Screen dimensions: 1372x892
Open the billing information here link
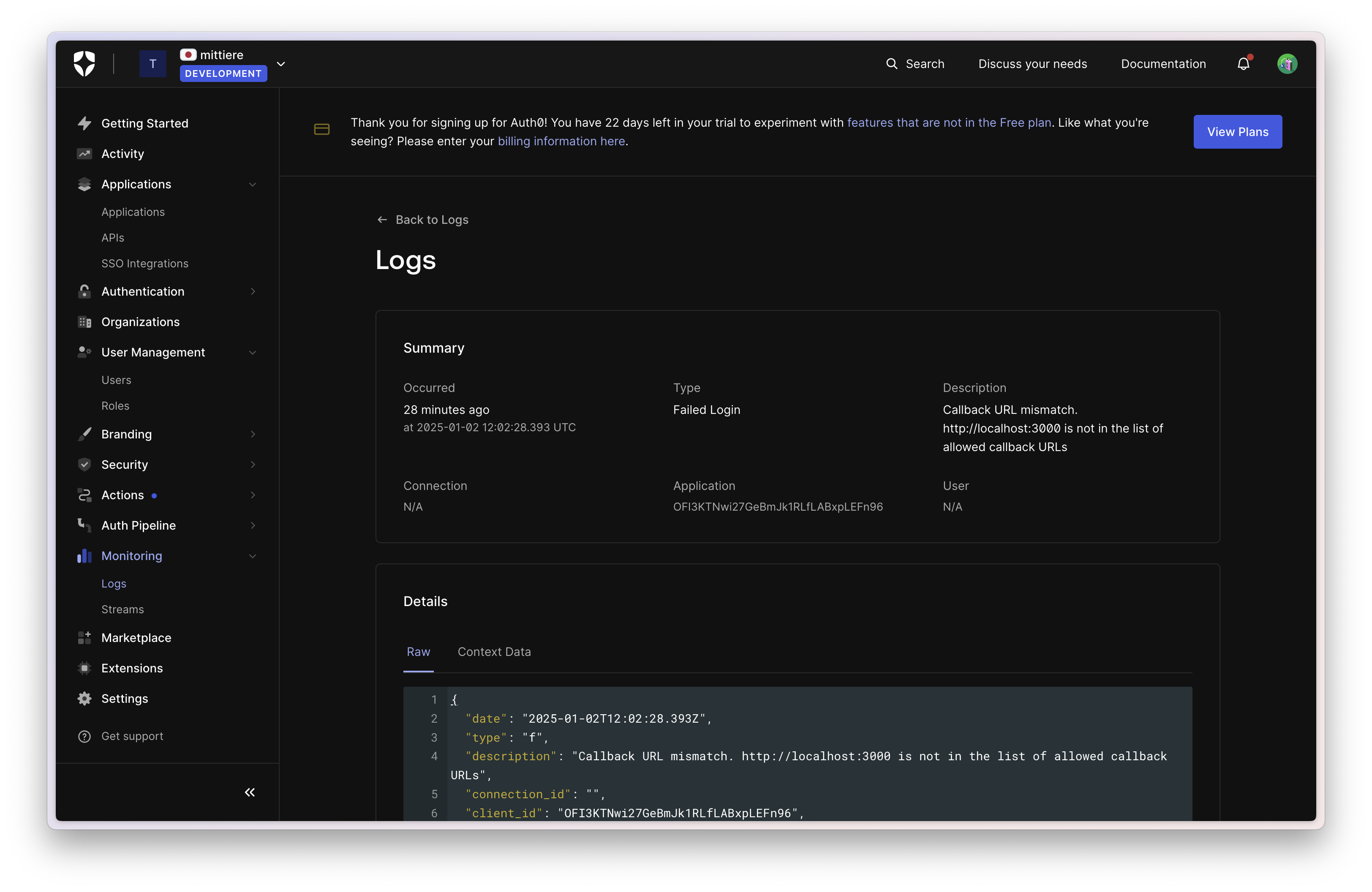[x=561, y=141]
